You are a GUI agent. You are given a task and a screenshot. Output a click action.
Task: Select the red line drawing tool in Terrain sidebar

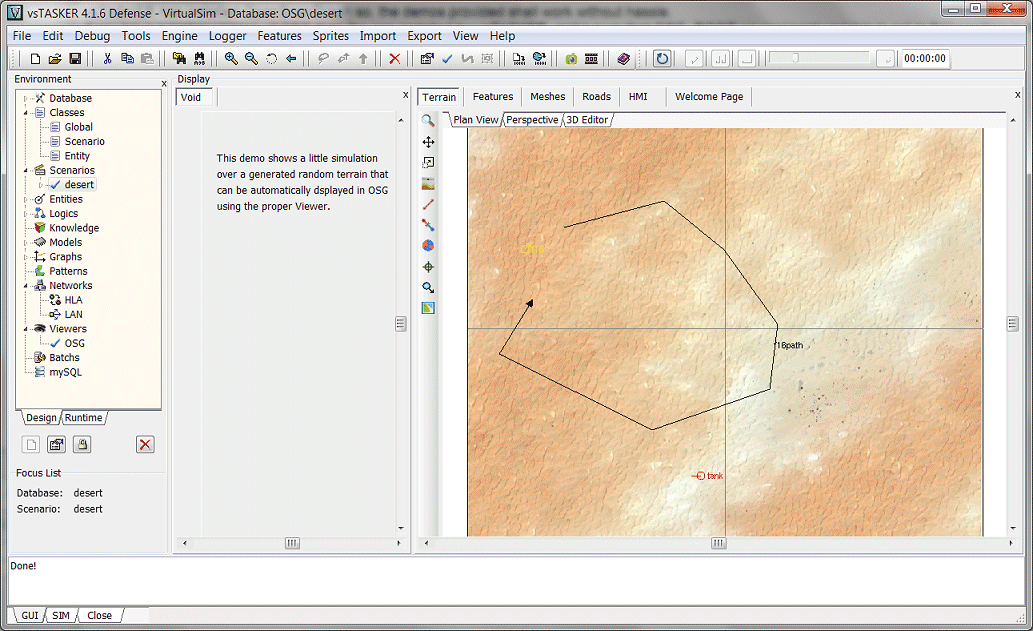(428, 204)
